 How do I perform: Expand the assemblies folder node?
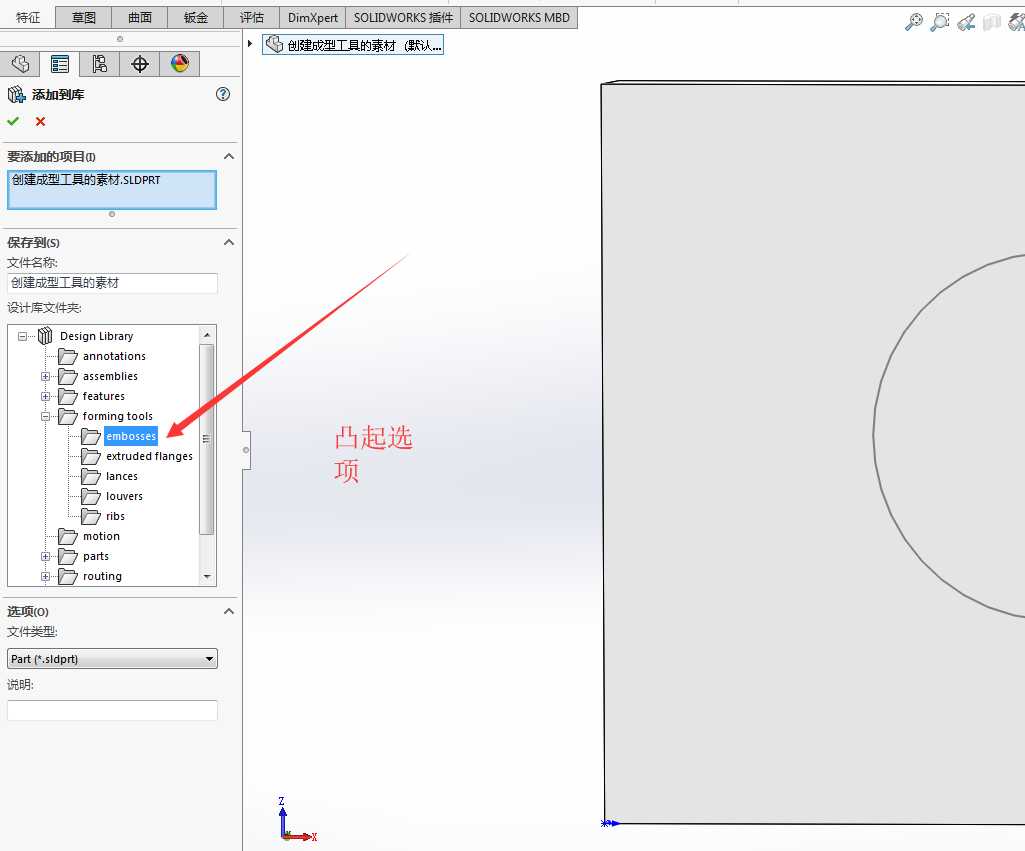click(45, 376)
